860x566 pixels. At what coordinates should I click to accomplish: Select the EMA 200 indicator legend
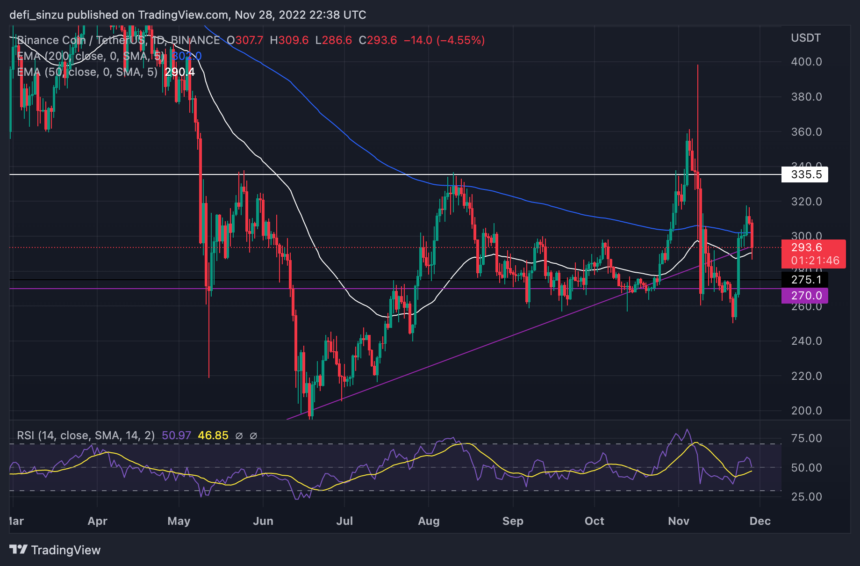click(x=89, y=56)
